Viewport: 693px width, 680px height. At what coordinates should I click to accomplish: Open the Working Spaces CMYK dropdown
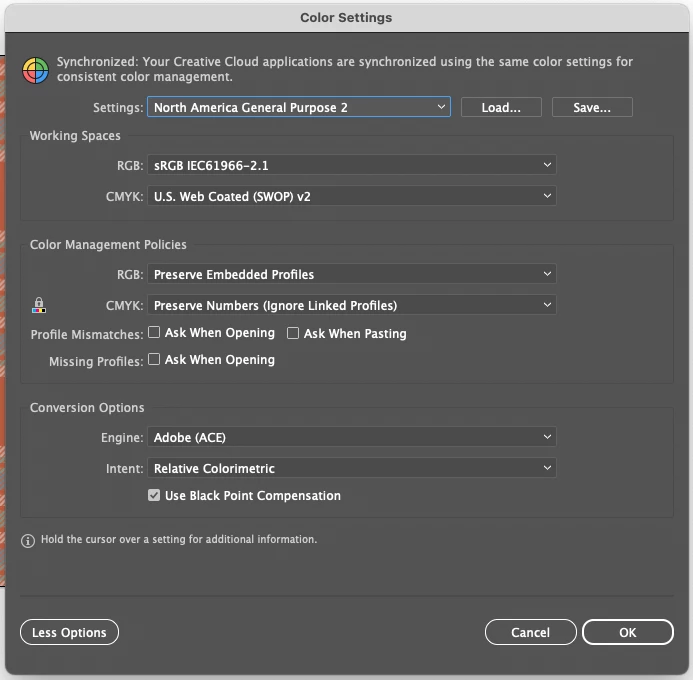351,196
